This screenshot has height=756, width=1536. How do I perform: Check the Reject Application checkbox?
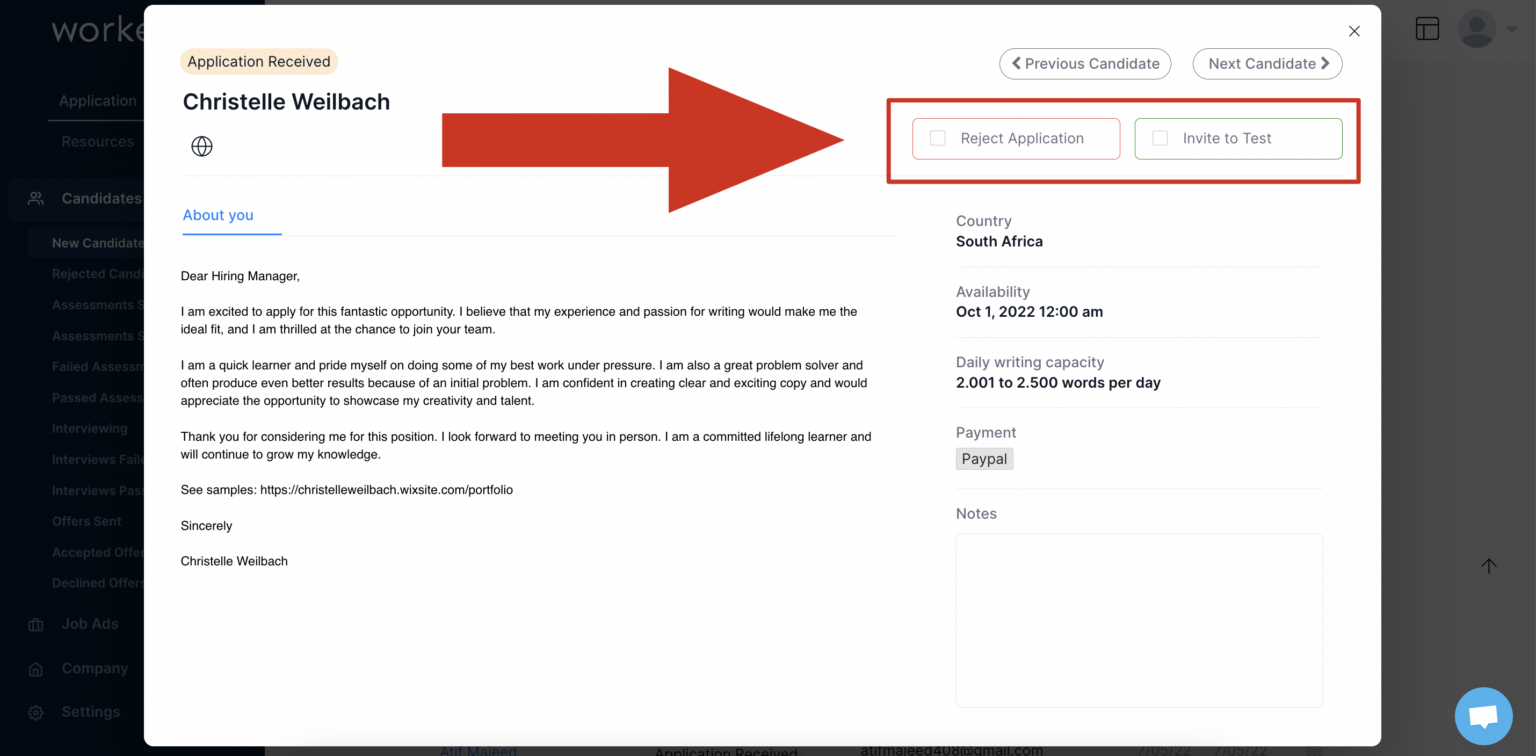click(x=937, y=138)
